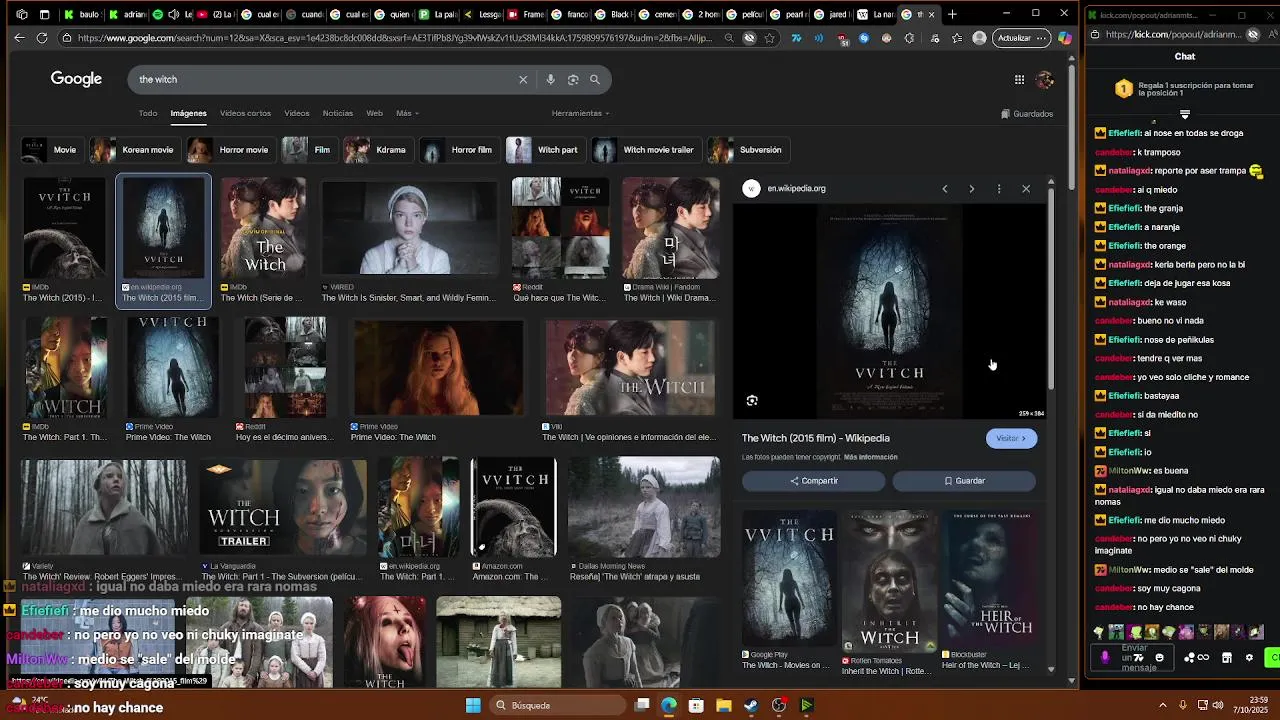
Task: Open Microsoft Store from the taskbar
Action: (x=696, y=705)
